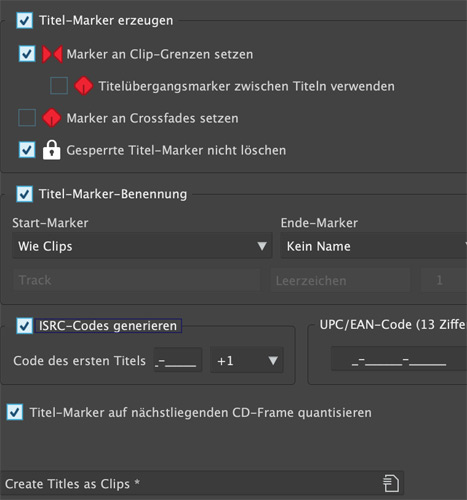The height and width of the screenshot is (500, 467).
Task: Click the 'Code des ersten Titels' input field
Action: click(x=178, y=360)
